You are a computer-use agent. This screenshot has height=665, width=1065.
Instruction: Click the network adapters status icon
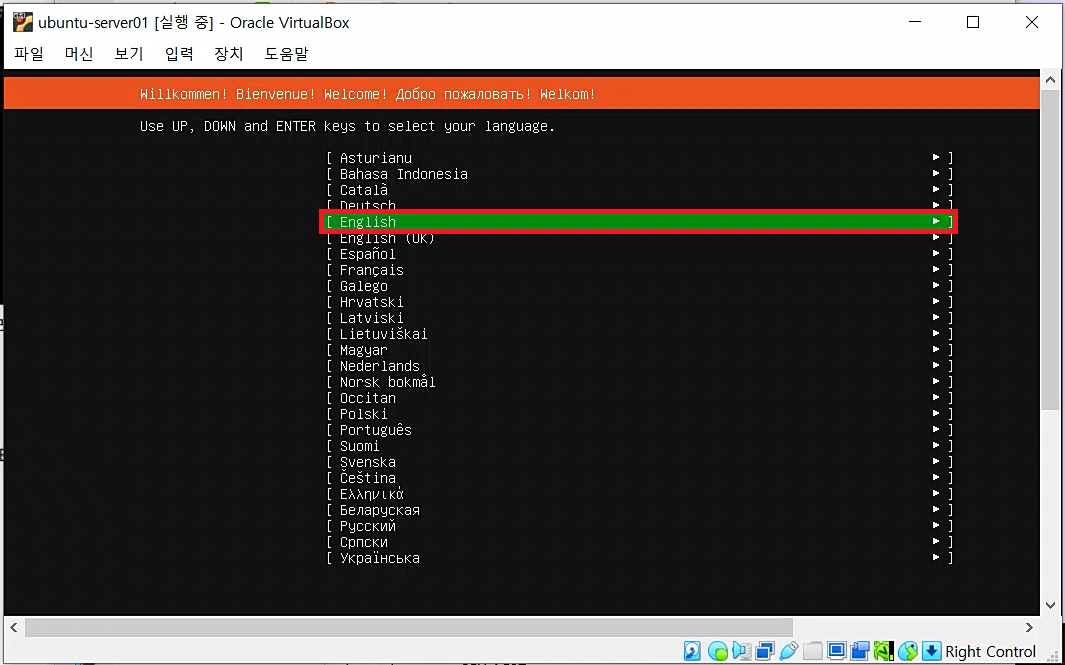765,651
